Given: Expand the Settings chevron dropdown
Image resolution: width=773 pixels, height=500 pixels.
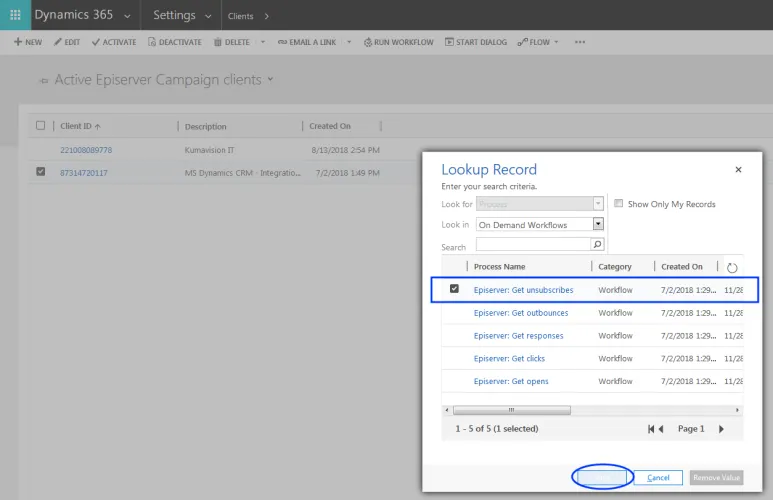Looking at the screenshot, I should (208, 16).
